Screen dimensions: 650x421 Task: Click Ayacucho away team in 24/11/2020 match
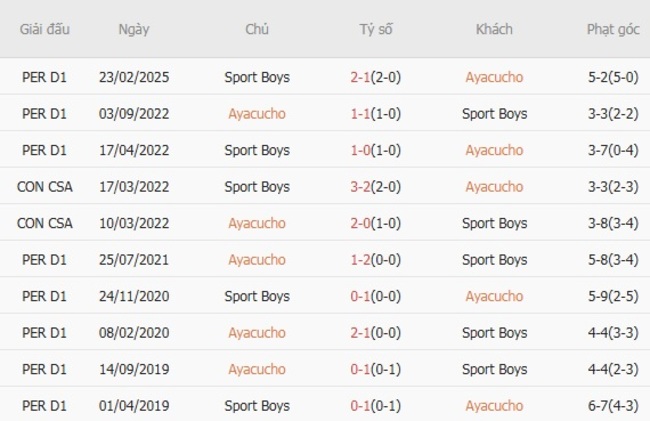pyautogui.click(x=494, y=296)
